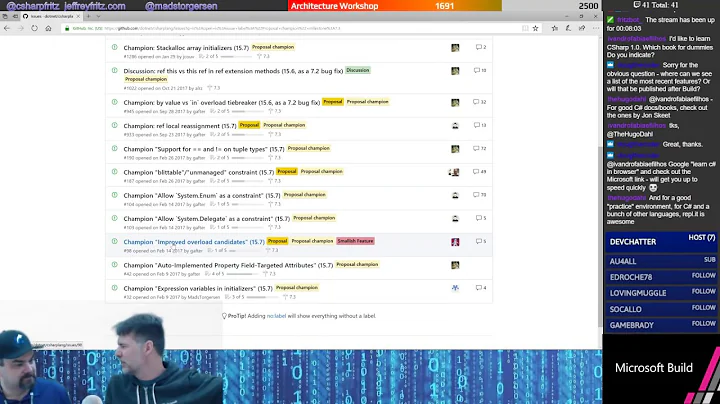This screenshot has width=720, height=404.
Task: Click author gafter on ref local reassignment
Action: [x=199, y=135]
